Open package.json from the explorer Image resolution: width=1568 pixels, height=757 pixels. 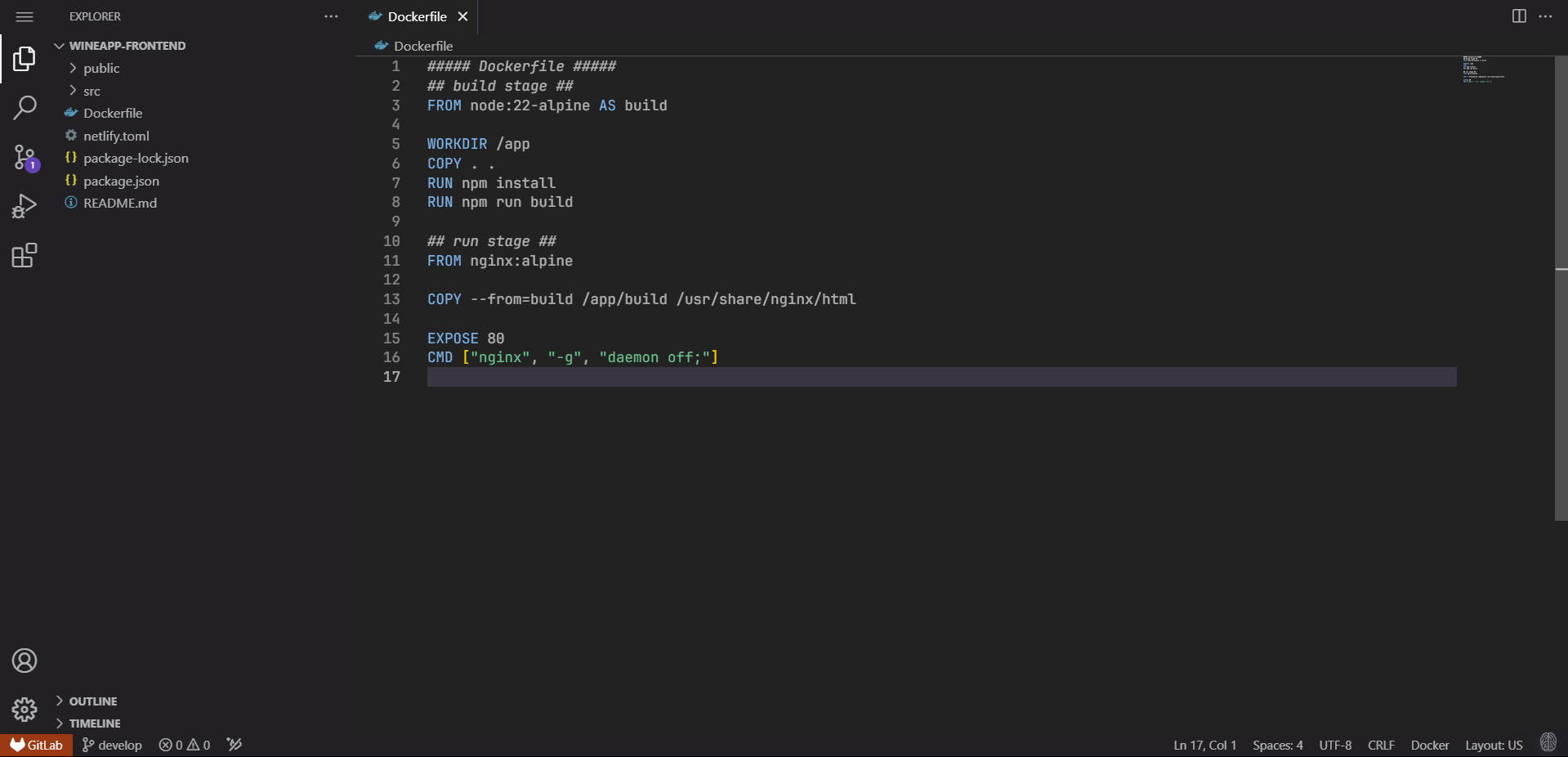tap(121, 181)
